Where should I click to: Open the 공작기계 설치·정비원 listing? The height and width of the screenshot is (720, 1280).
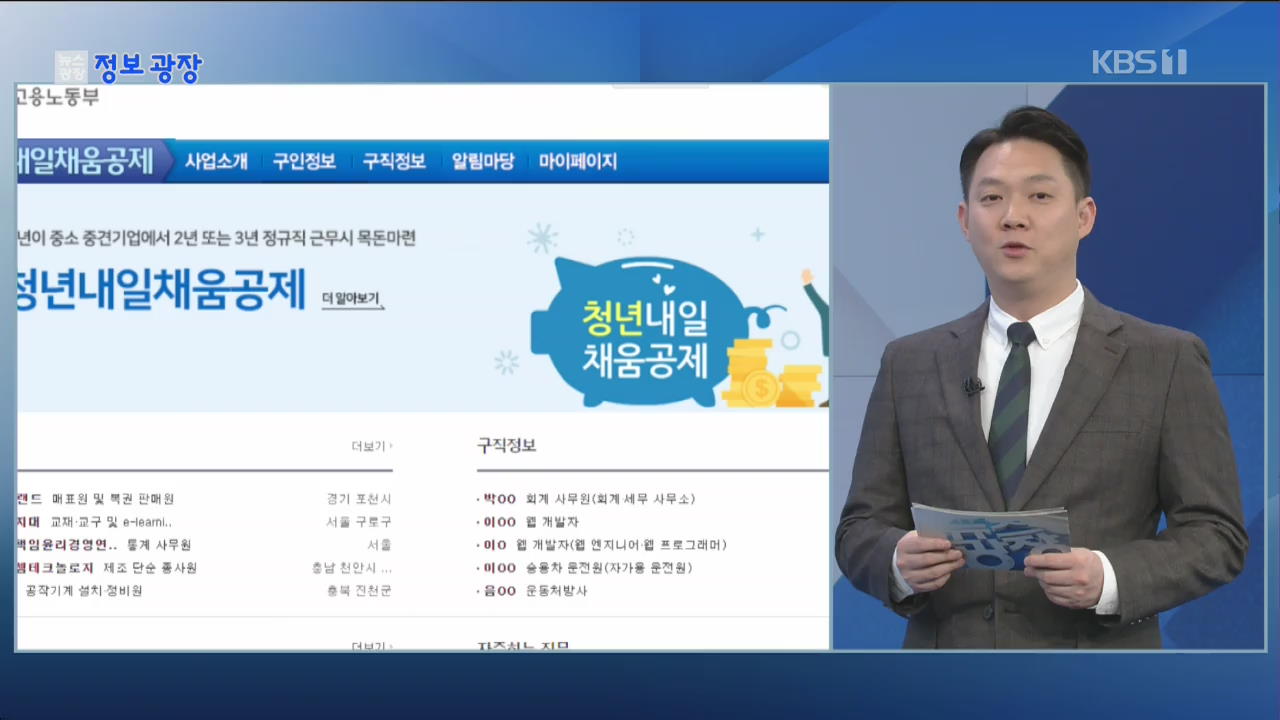coord(84,591)
